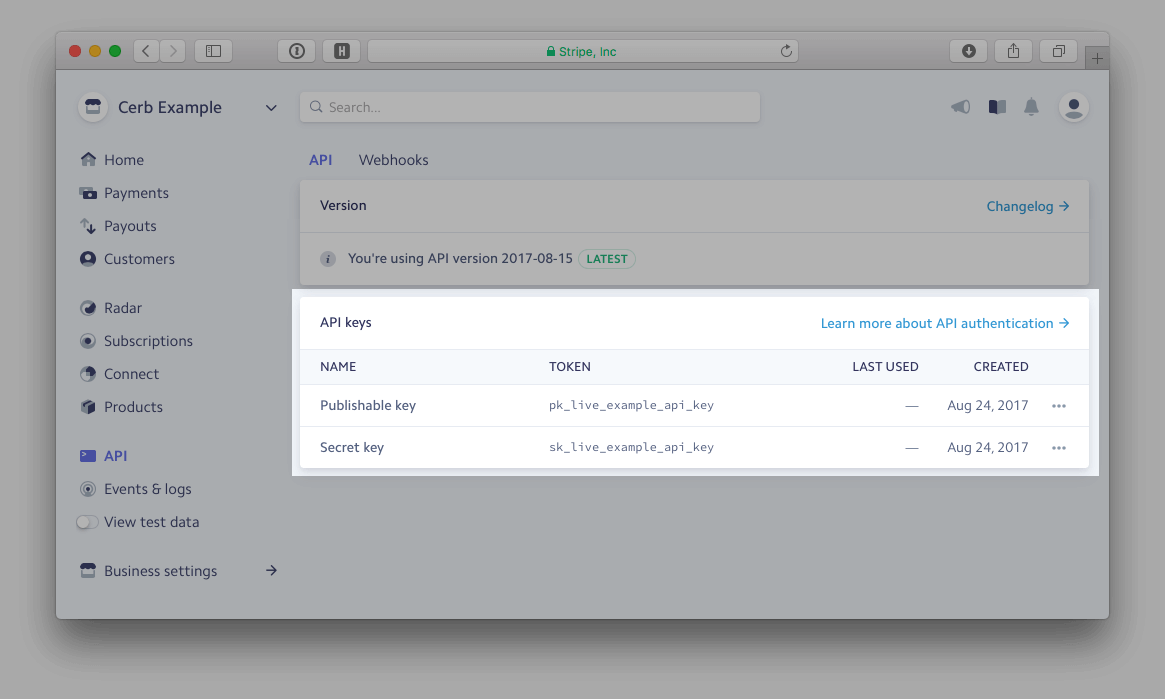Reload the page with the refresh icon

786,51
